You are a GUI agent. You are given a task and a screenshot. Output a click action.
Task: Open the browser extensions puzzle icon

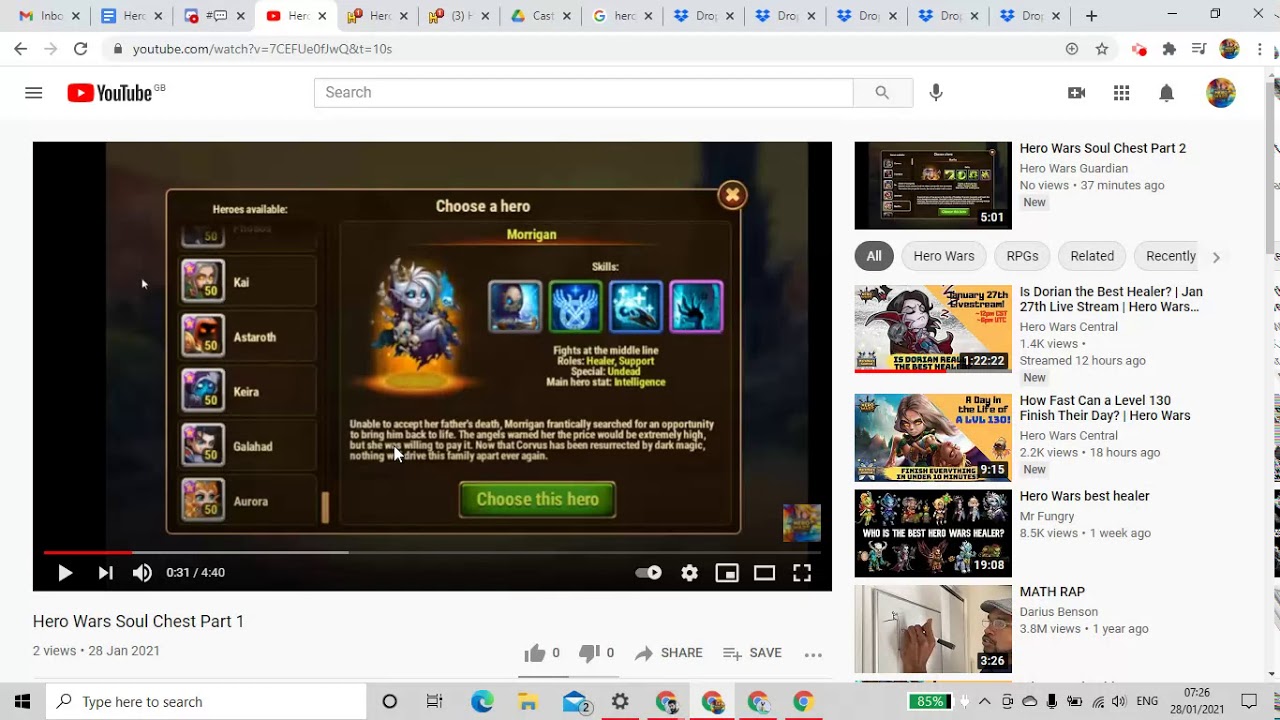(1169, 49)
